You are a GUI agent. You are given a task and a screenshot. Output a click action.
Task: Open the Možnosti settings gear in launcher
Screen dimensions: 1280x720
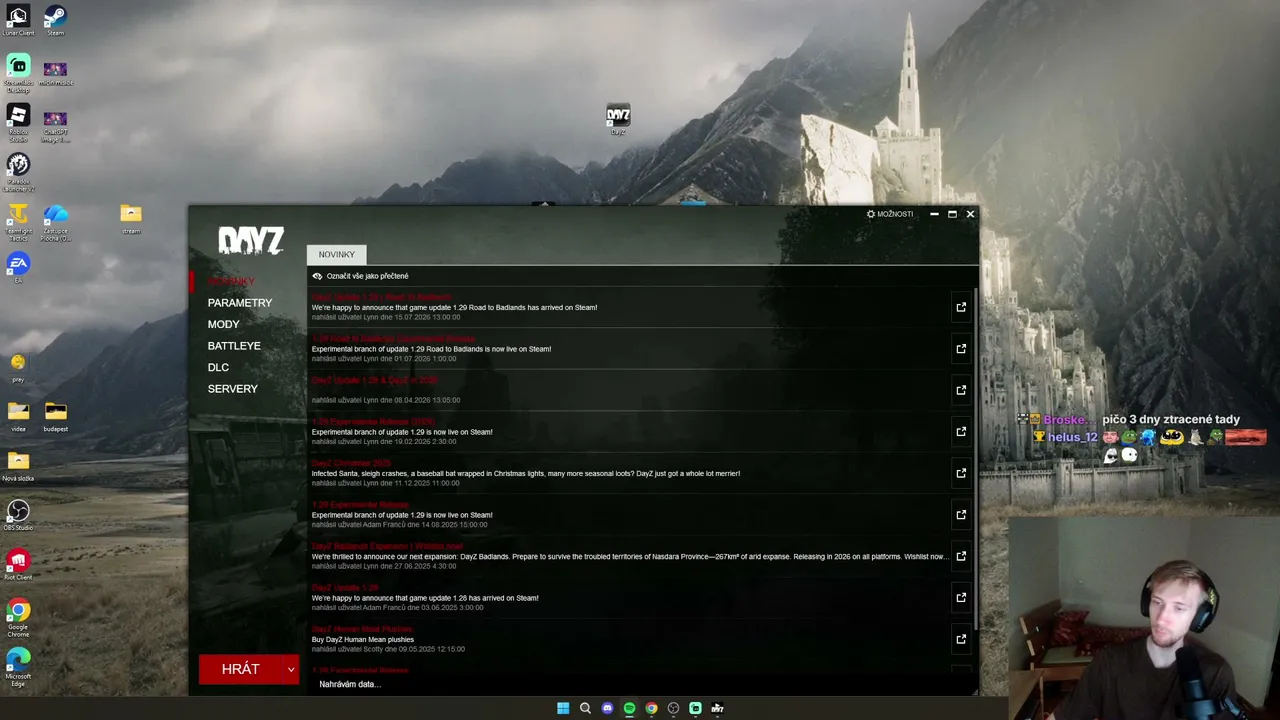[x=871, y=214]
